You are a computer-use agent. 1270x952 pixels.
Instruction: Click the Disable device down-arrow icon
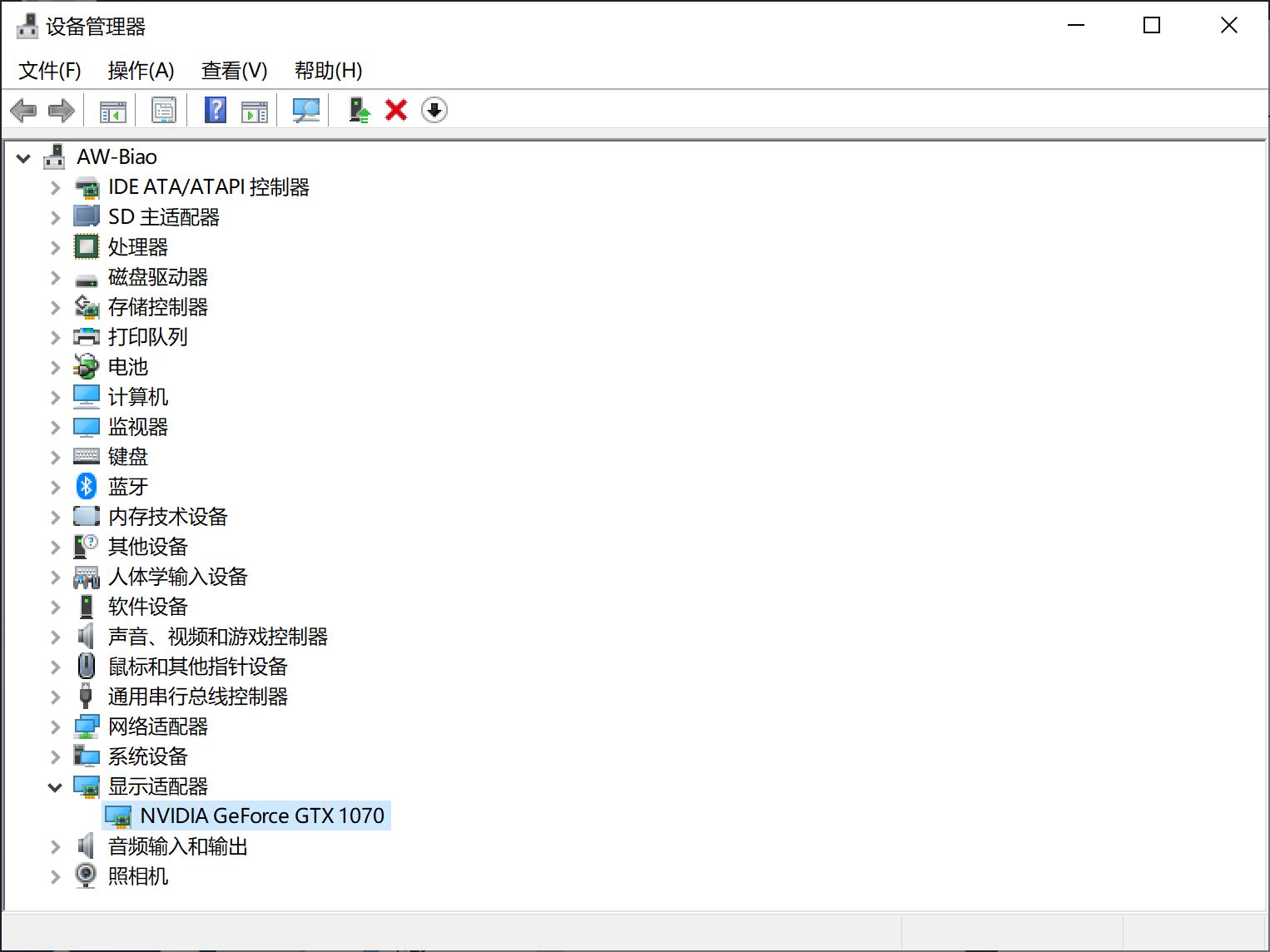(x=434, y=110)
